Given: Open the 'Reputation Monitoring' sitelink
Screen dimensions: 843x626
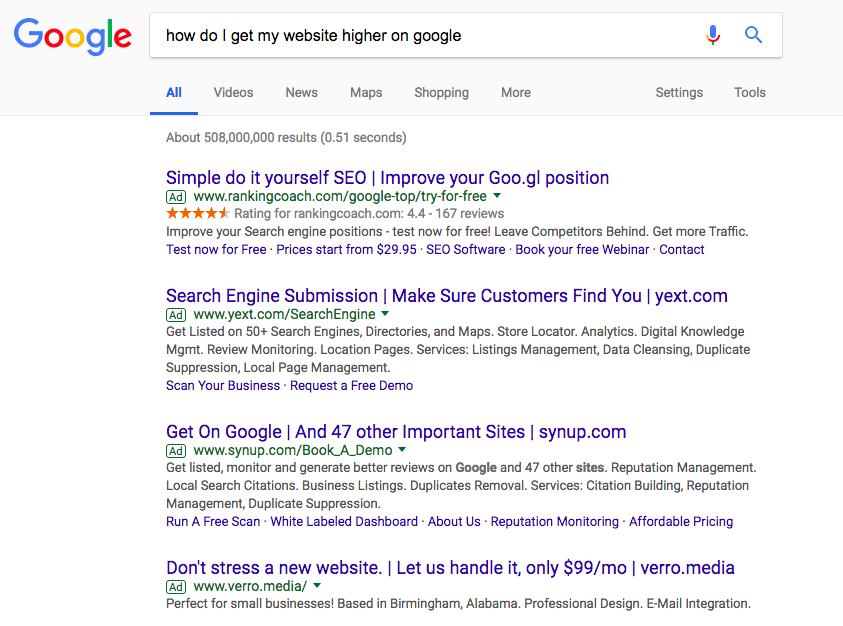Looking at the screenshot, I should pos(555,522).
